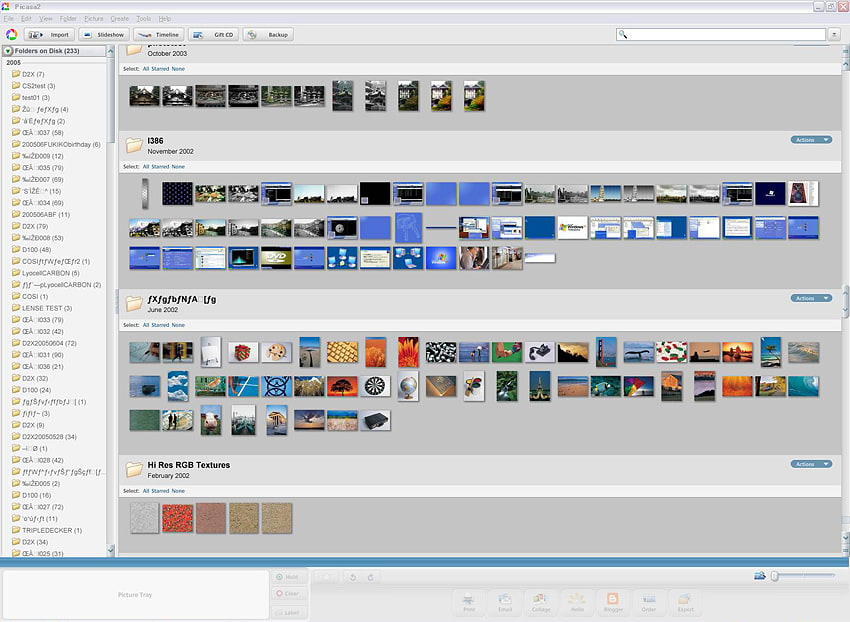Click Collage icon in bottom bar

540,602
